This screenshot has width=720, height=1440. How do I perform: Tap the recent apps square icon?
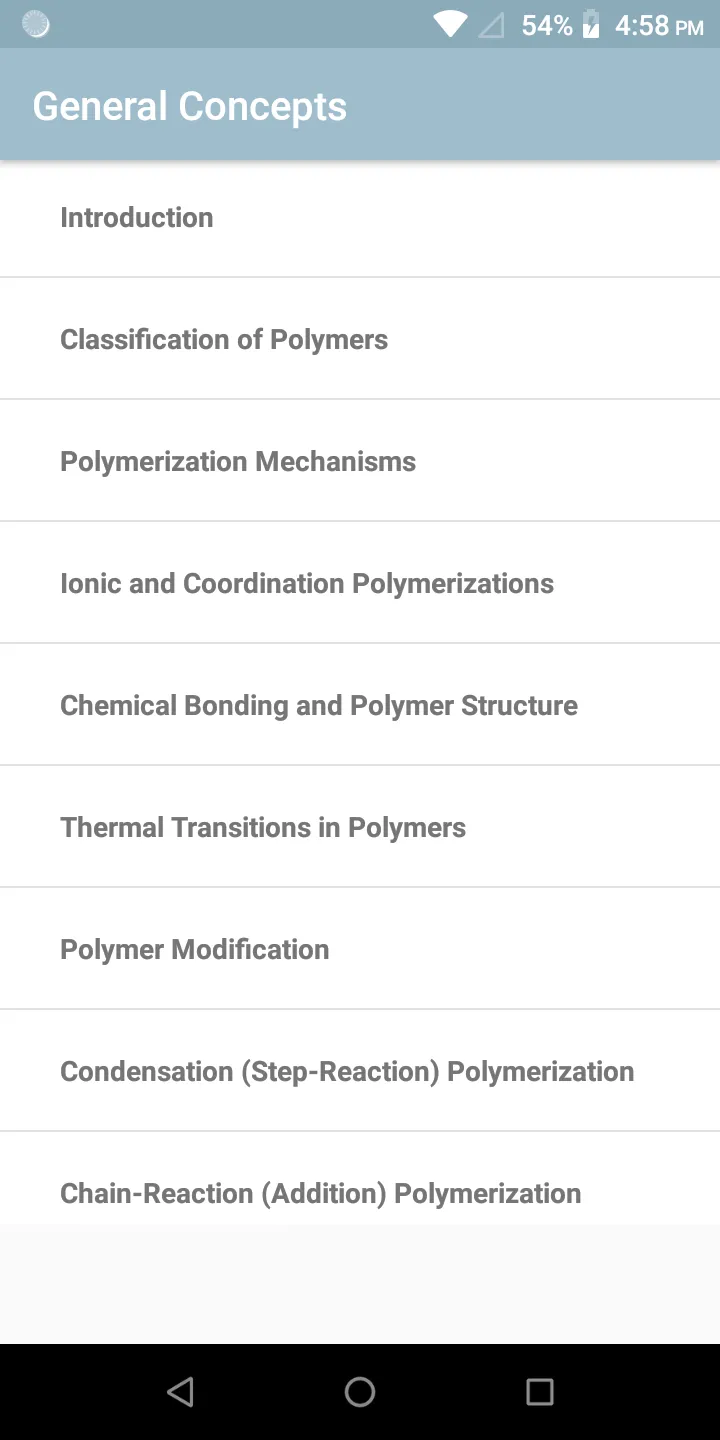coord(540,1392)
